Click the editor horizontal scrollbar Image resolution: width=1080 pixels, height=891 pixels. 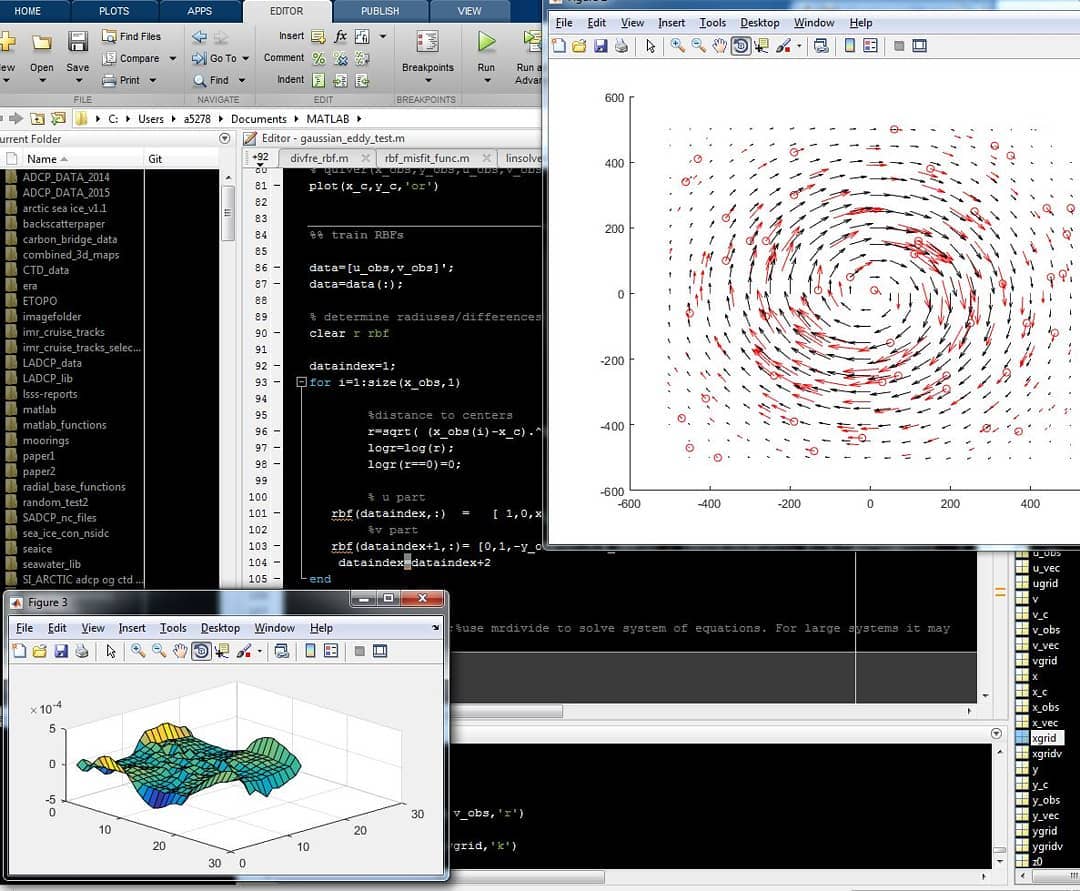tap(507, 711)
